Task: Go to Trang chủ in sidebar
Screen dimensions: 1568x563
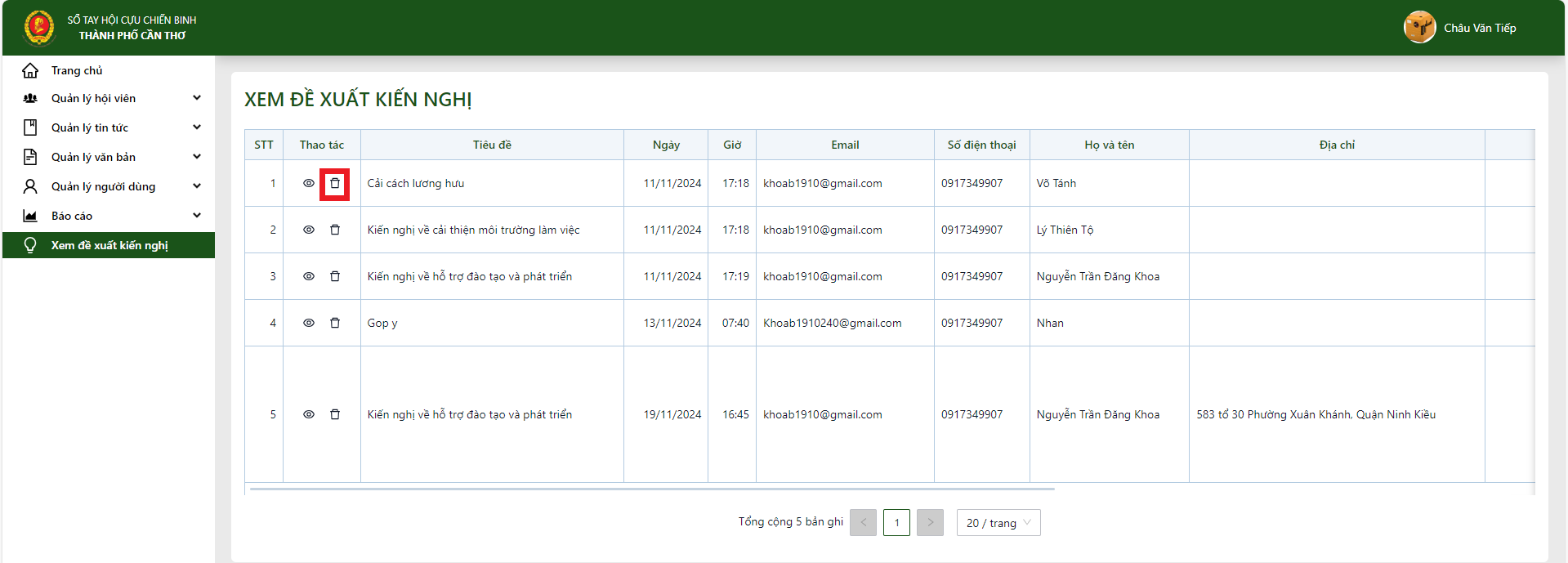Action: click(x=109, y=70)
